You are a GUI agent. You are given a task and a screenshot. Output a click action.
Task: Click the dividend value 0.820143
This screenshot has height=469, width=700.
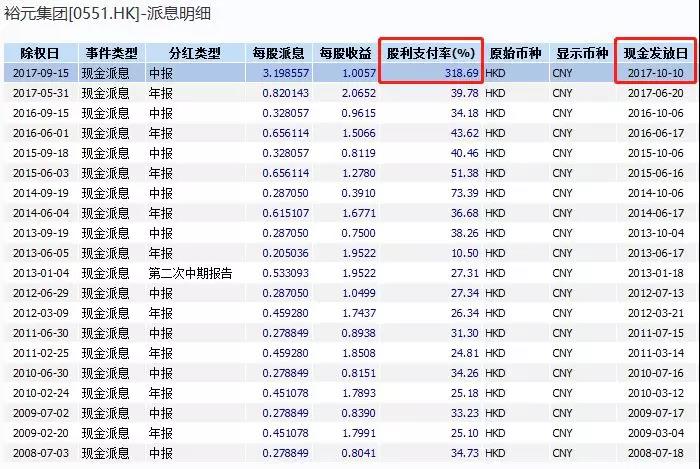pyautogui.click(x=286, y=93)
